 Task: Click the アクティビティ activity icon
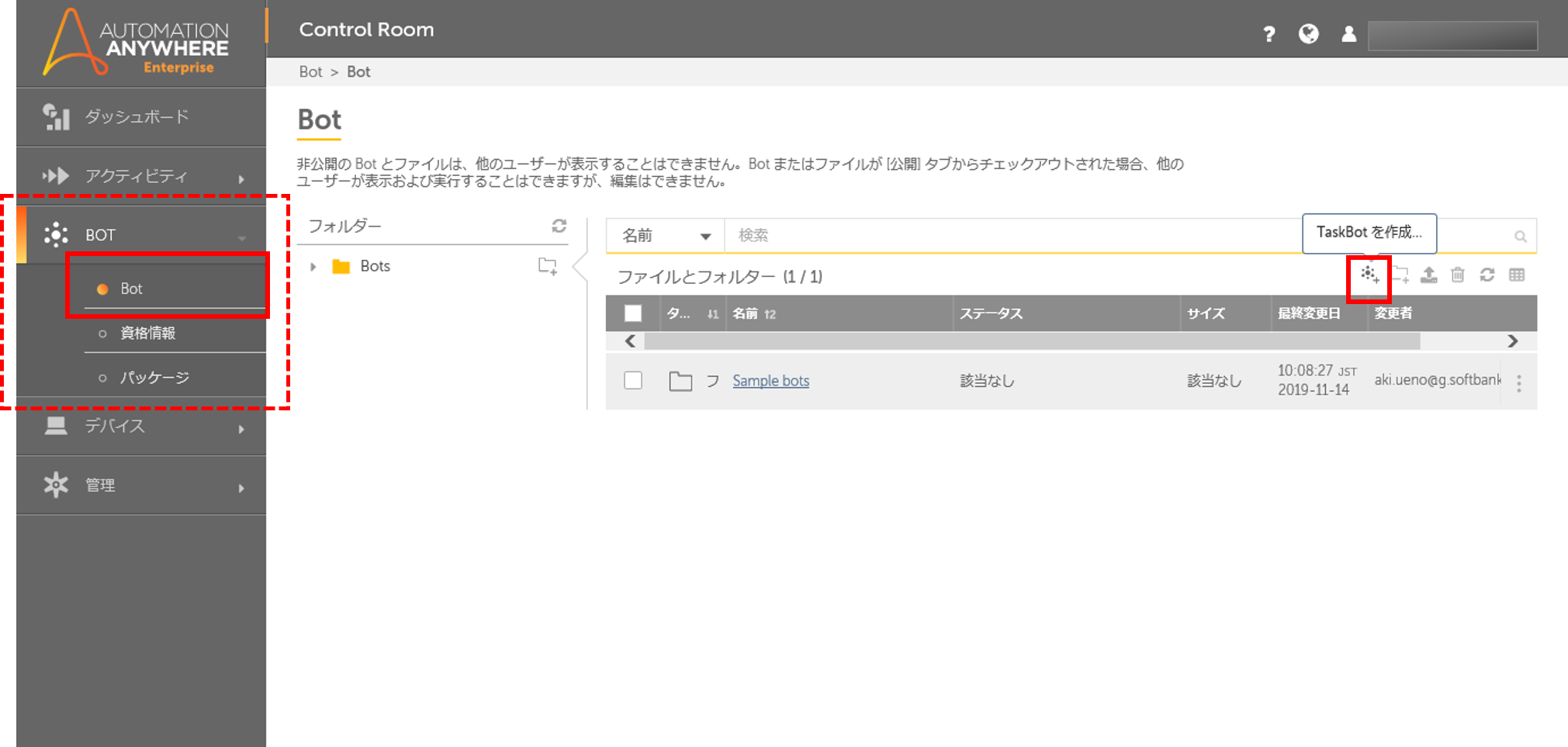point(56,176)
